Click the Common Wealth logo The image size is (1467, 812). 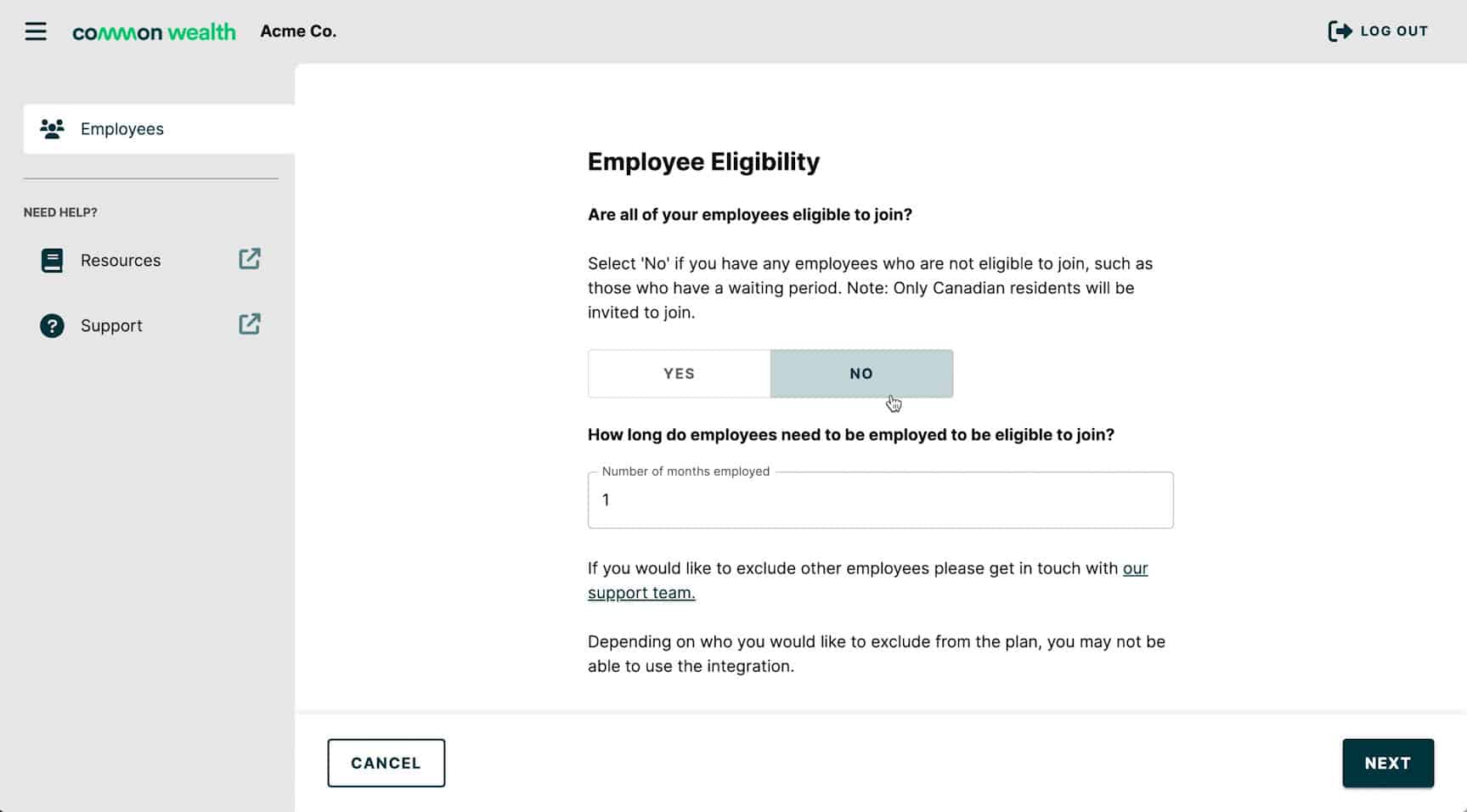click(154, 32)
